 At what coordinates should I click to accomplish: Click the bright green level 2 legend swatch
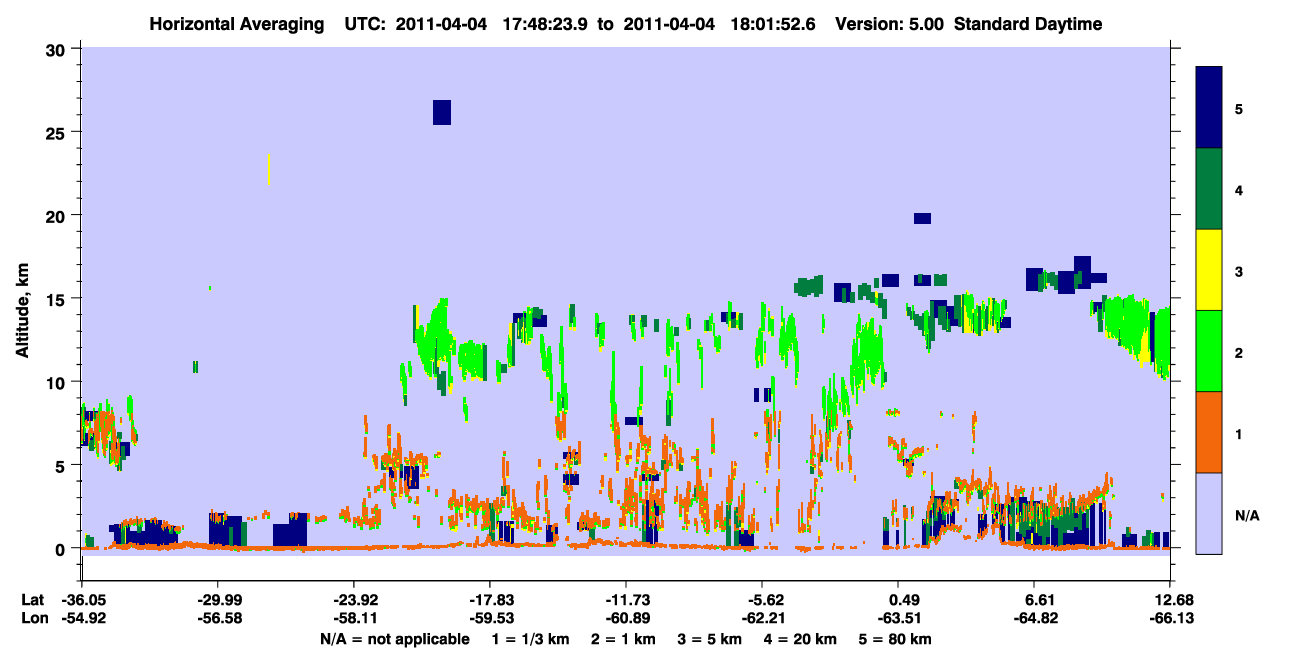1209,351
